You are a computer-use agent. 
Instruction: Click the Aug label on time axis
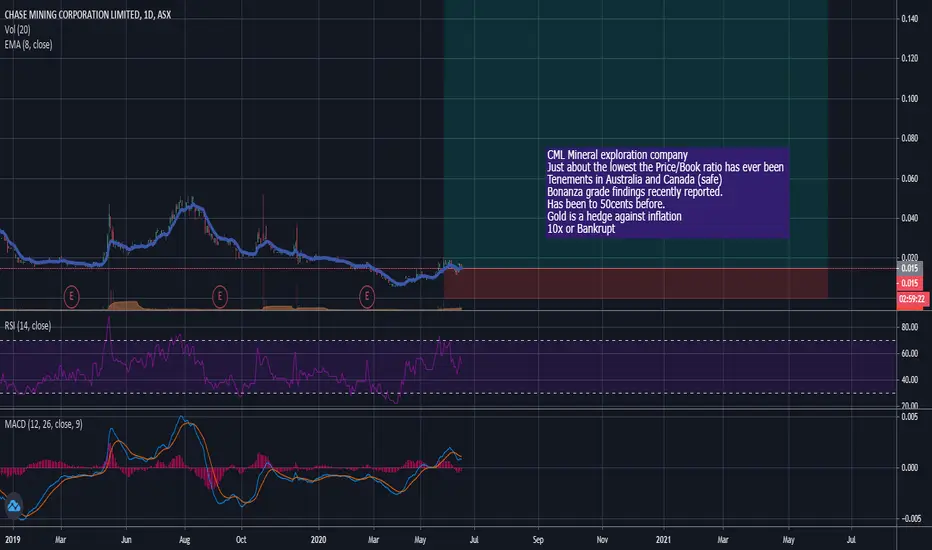(184, 540)
